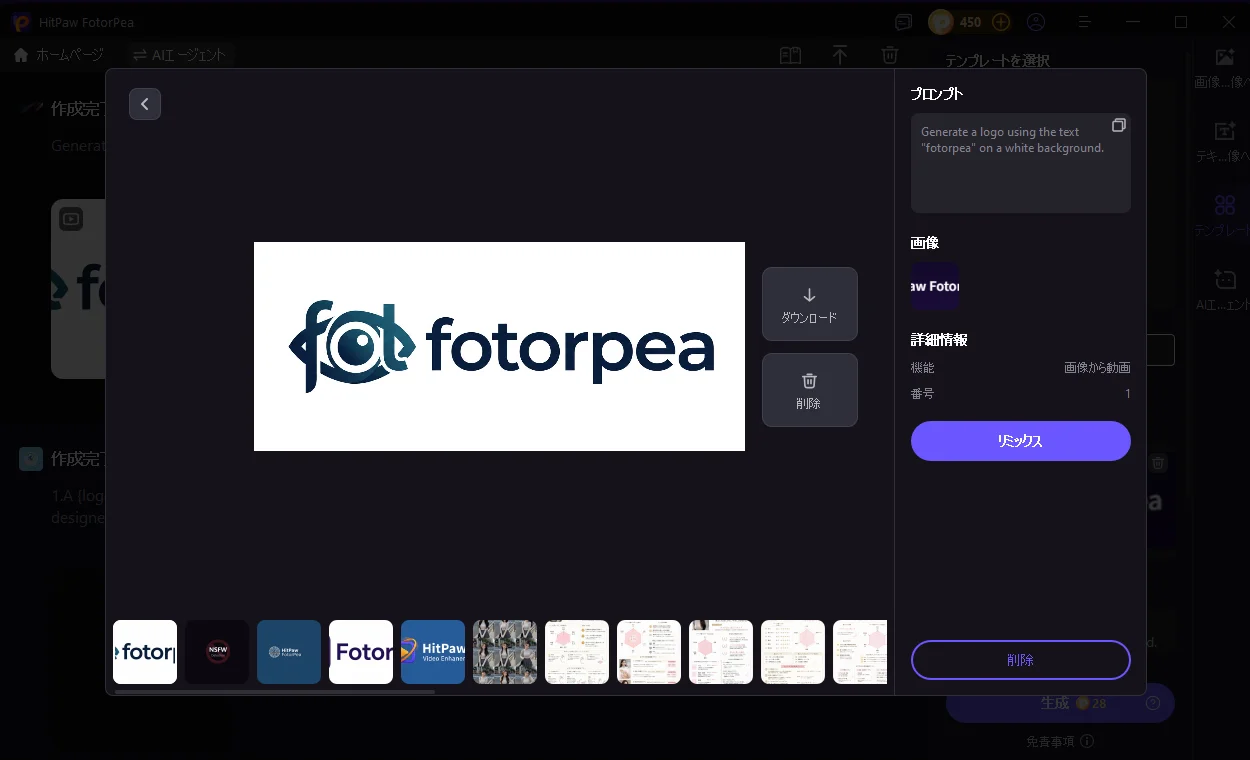Select the third pink diagram document thumbnail
This screenshot has height=760, width=1250.
point(721,652)
